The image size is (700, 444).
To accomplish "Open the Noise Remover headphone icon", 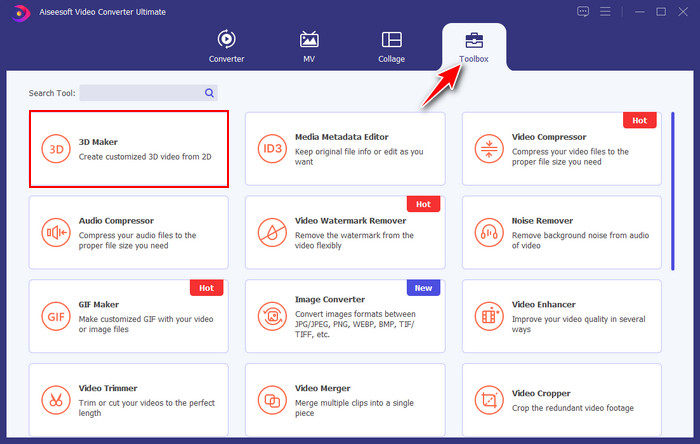I will (x=489, y=232).
